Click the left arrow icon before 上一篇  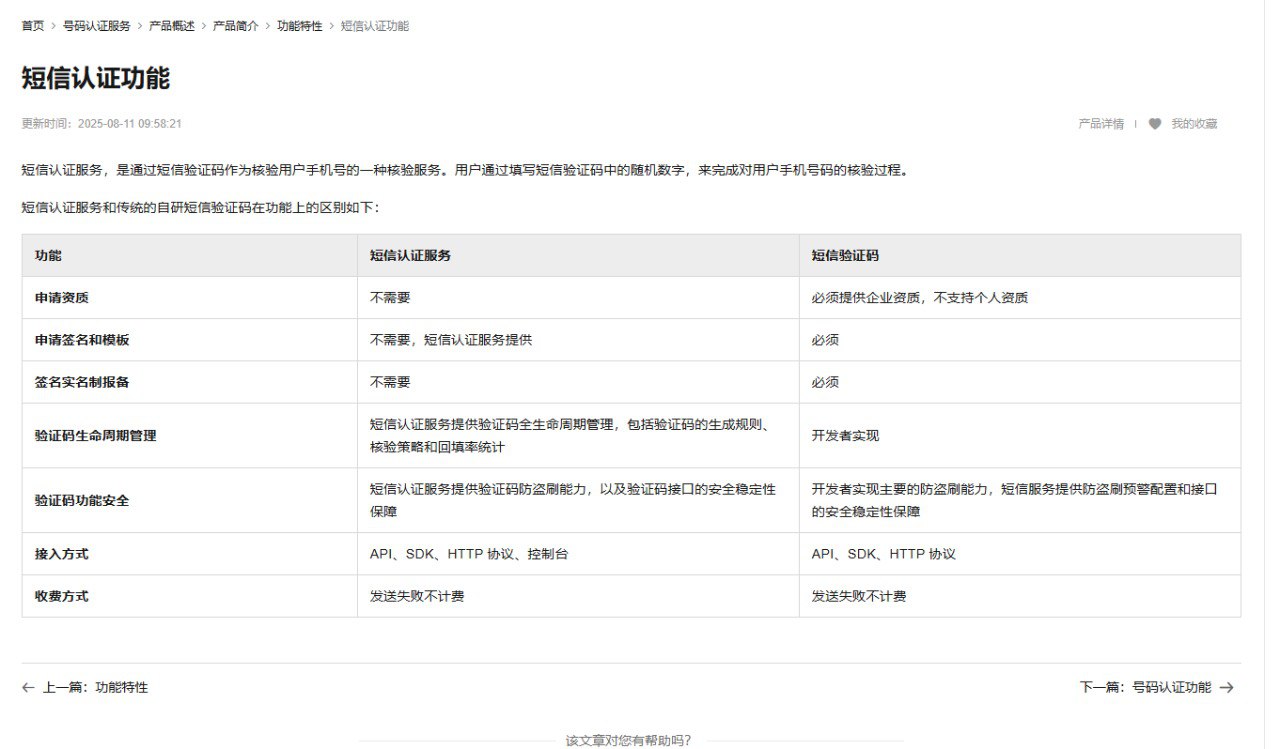[28, 688]
